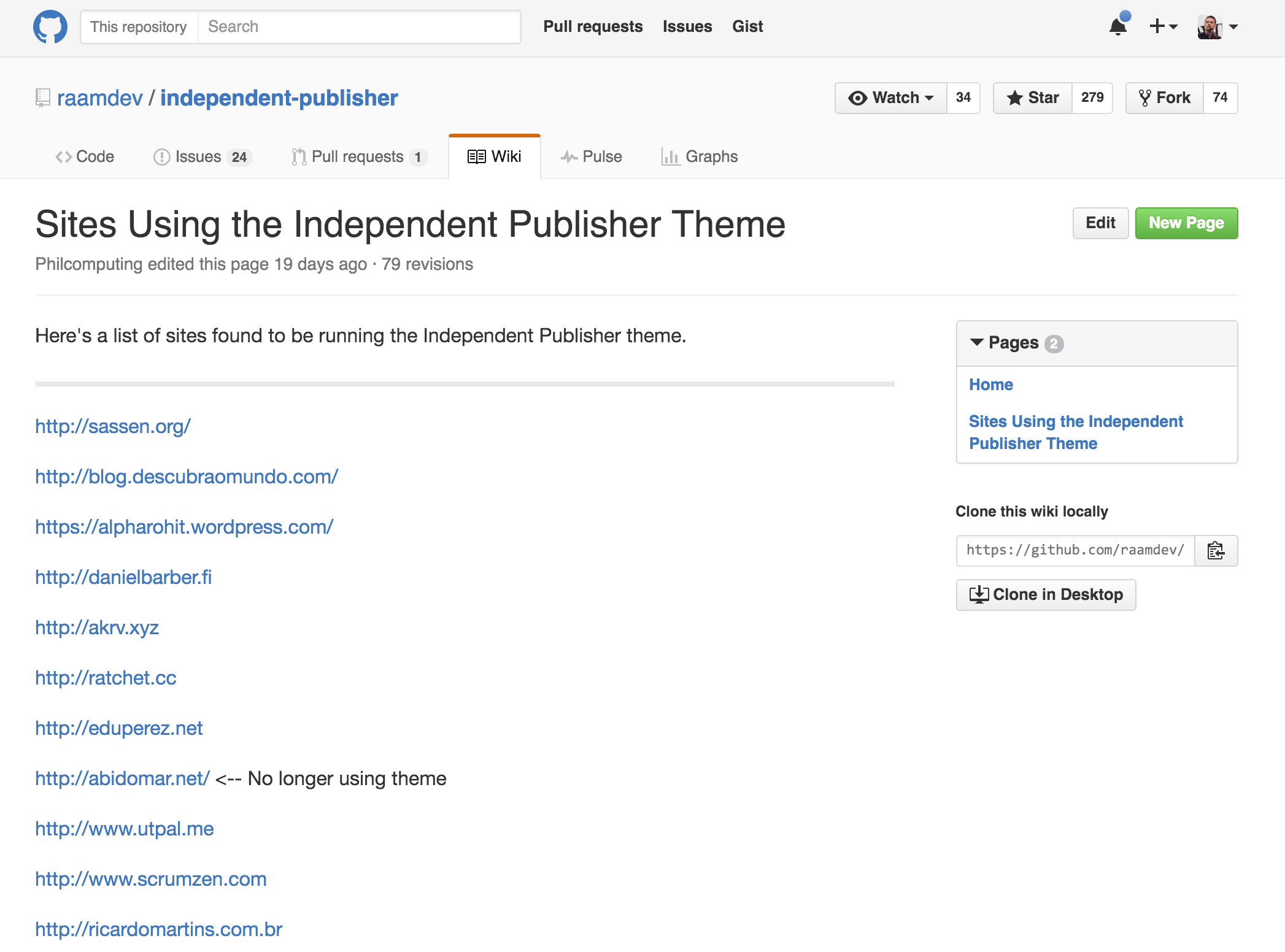Click the GitHub Octocat logo
This screenshot has width=1285, height=952.
click(50, 27)
